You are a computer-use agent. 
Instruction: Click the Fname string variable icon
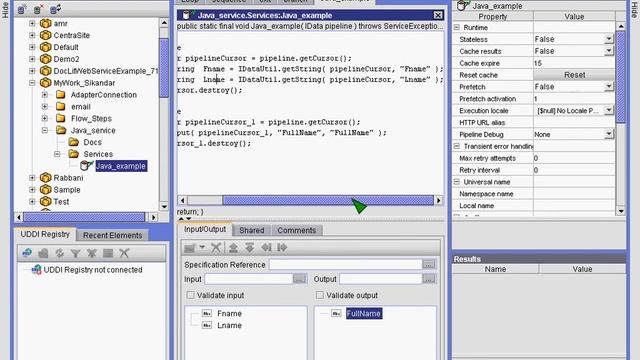tap(207, 313)
